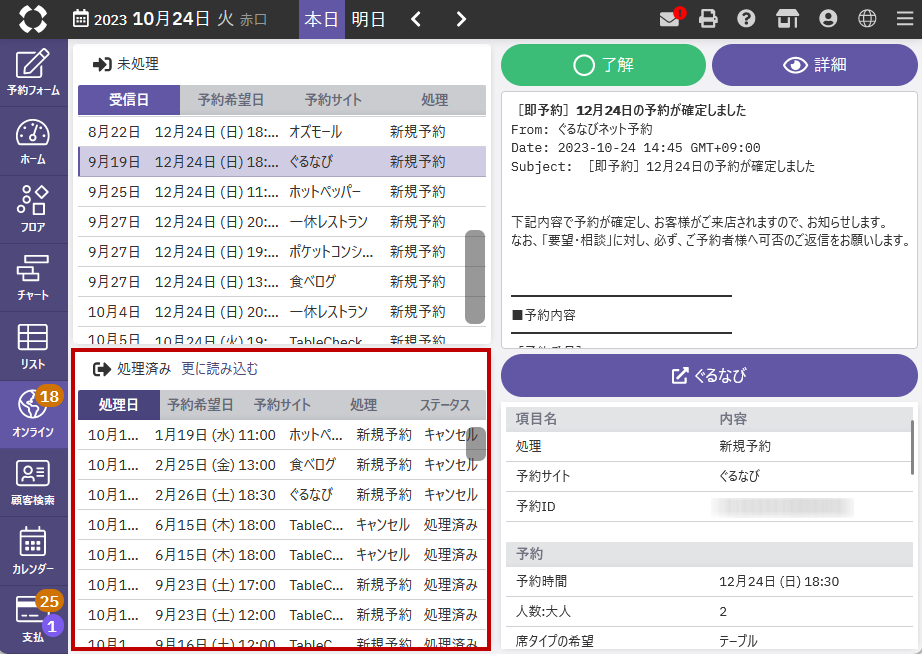Sort by 受信日 column header
The width and height of the screenshot is (922, 654).
(129, 100)
